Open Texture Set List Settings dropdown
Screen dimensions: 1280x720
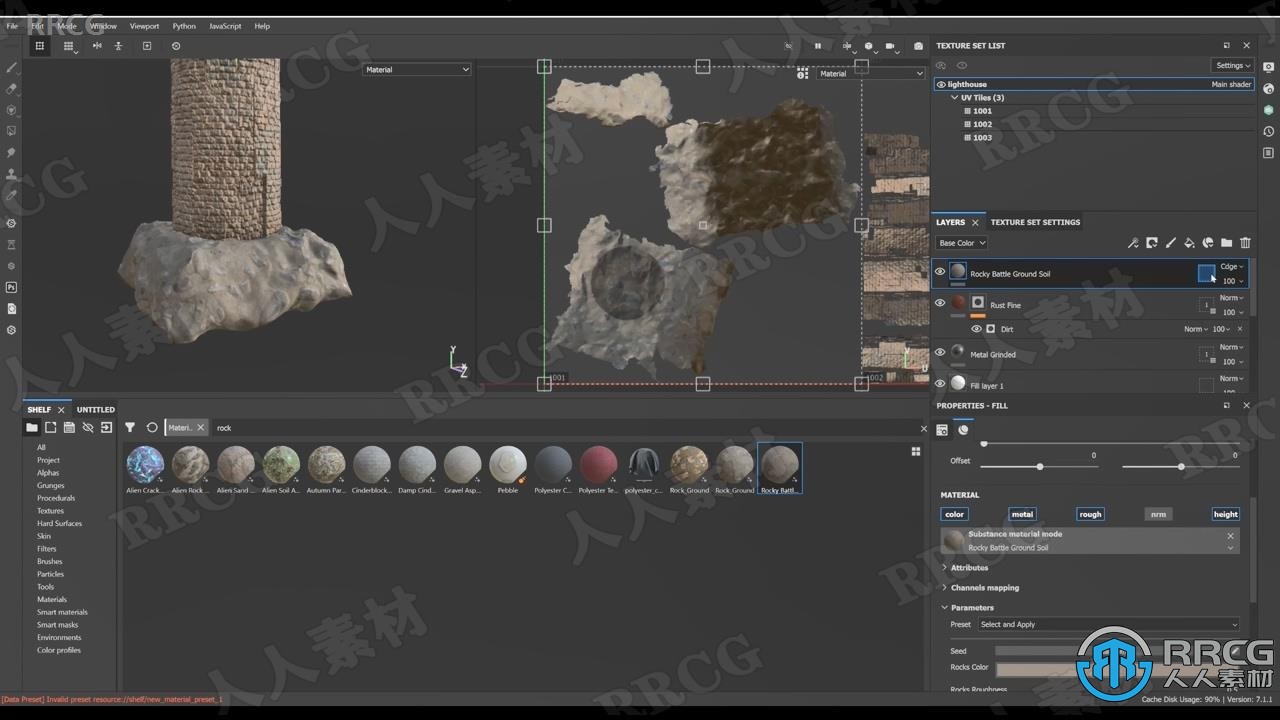click(x=1233, y=66)
